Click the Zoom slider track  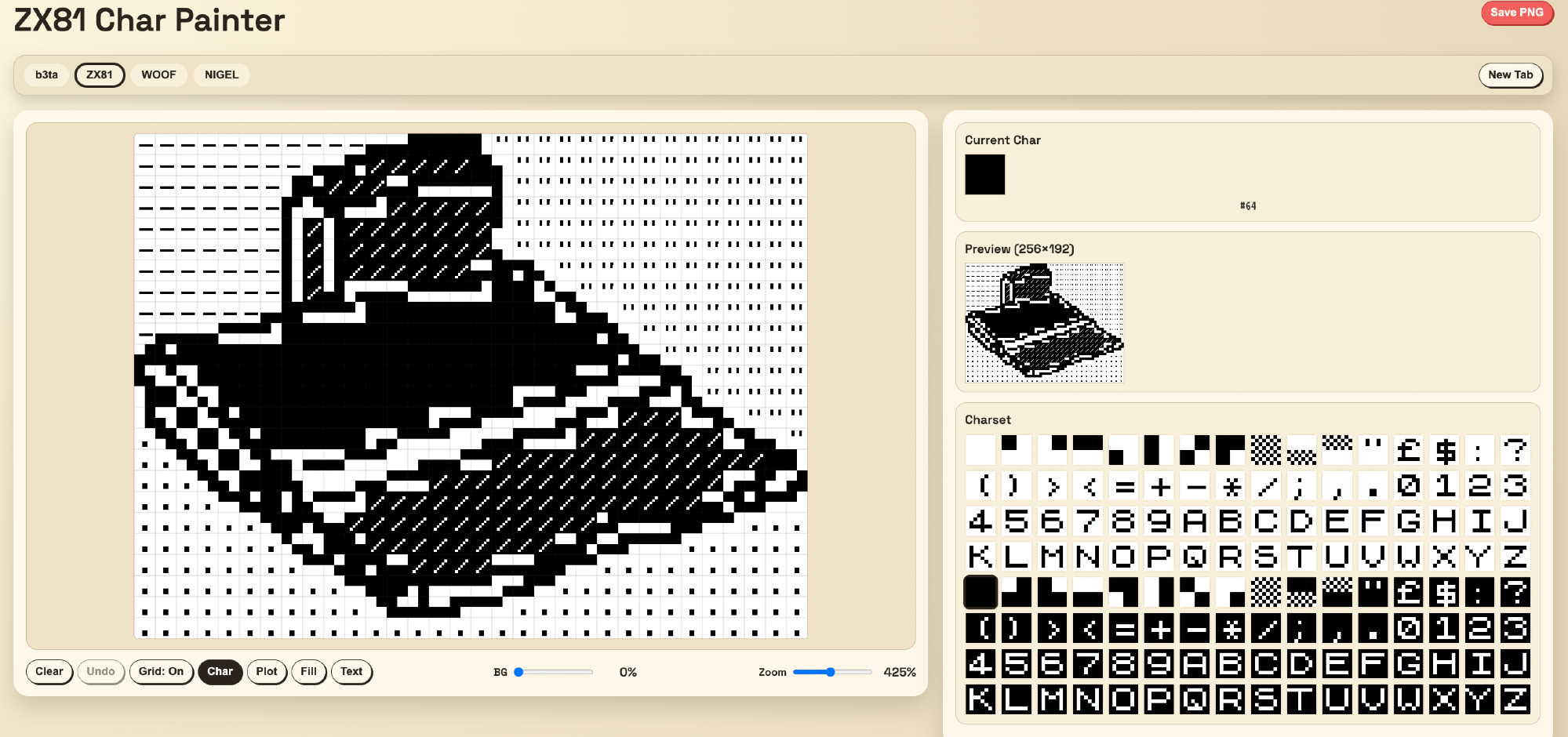(831, 673)
